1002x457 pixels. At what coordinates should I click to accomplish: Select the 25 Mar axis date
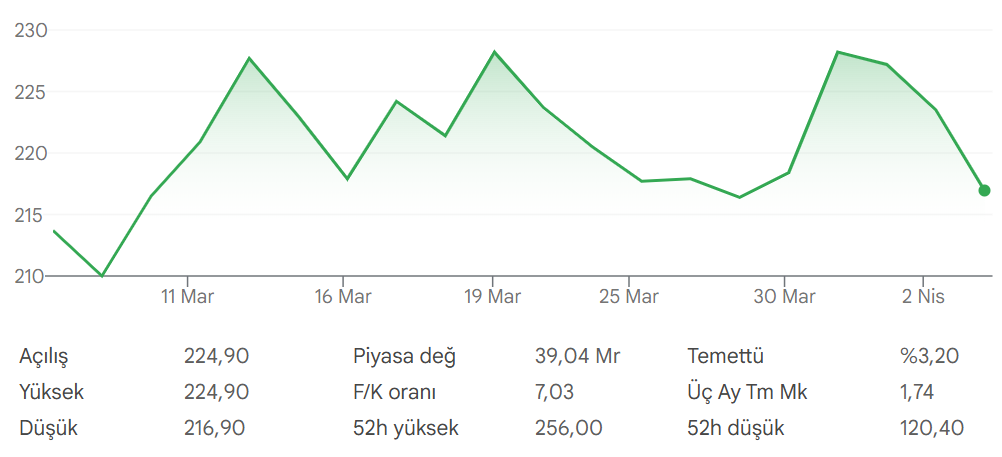point(628,296)
